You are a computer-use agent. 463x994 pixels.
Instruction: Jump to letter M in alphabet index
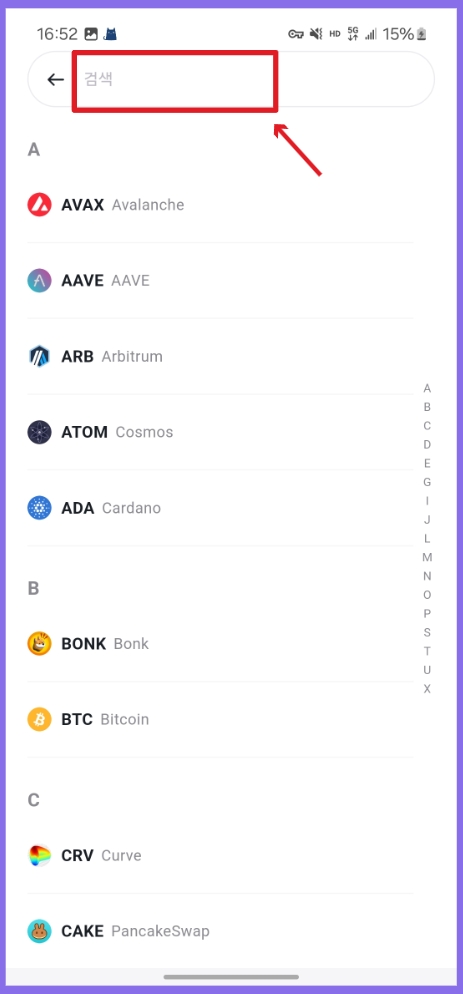pos(427,557)
